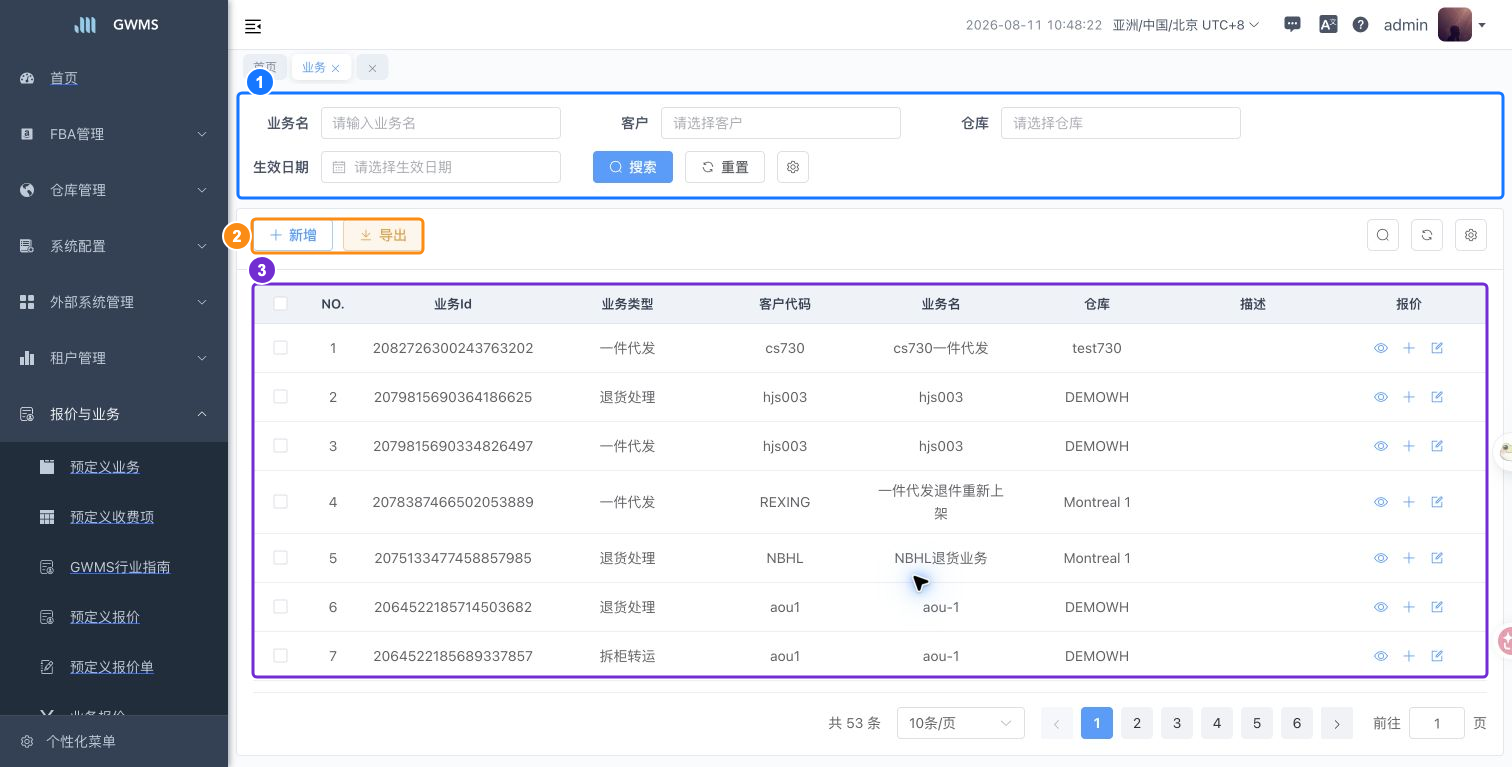
Task: Open 10条/页 page size dropdown
Action: (961, 723)
